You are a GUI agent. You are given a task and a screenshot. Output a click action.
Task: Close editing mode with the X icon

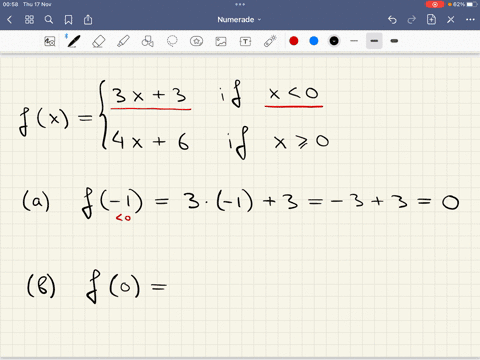pos(451,20)
